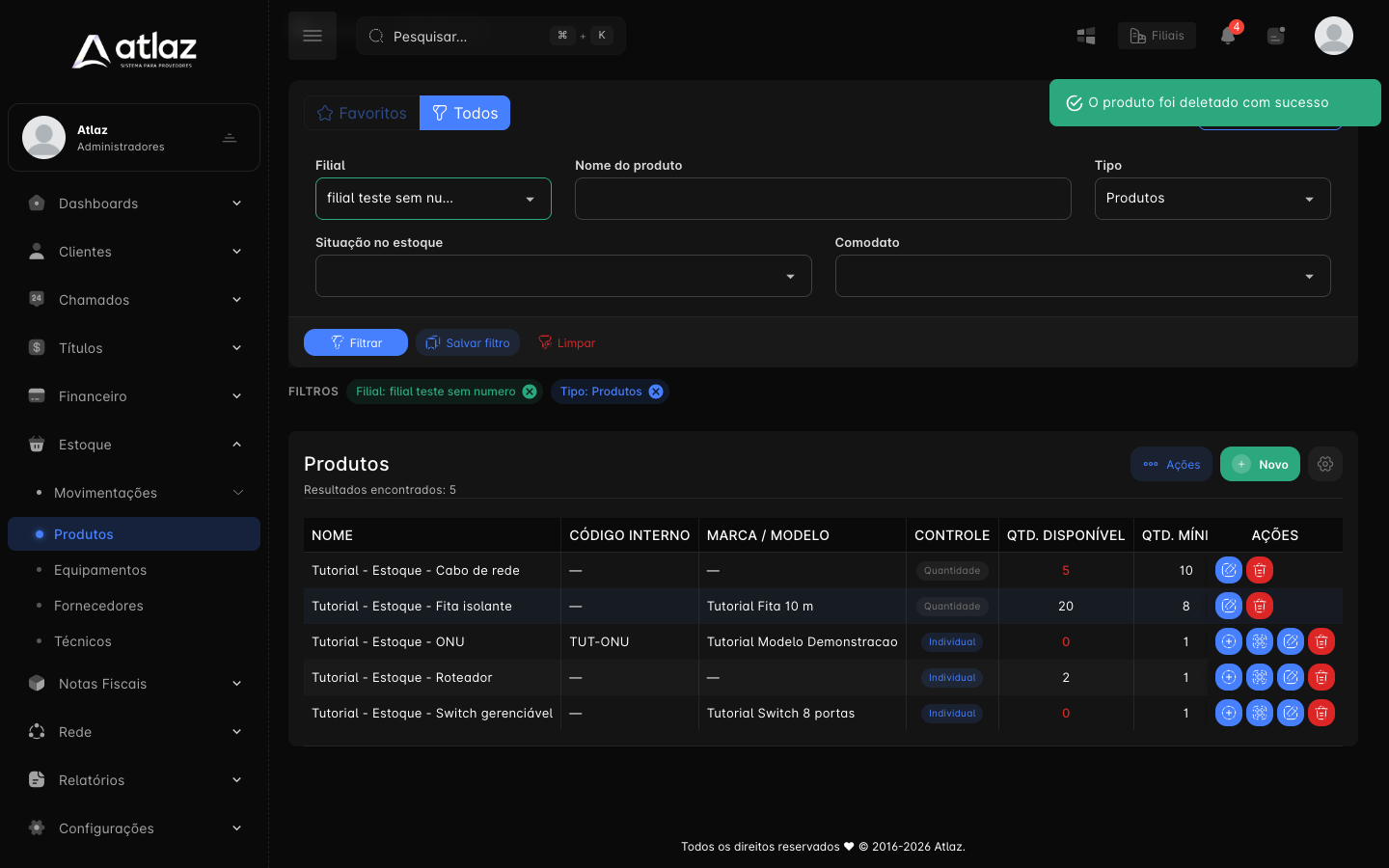
Task: Click the green Novo button
Action: click(x=1260, y=464)
